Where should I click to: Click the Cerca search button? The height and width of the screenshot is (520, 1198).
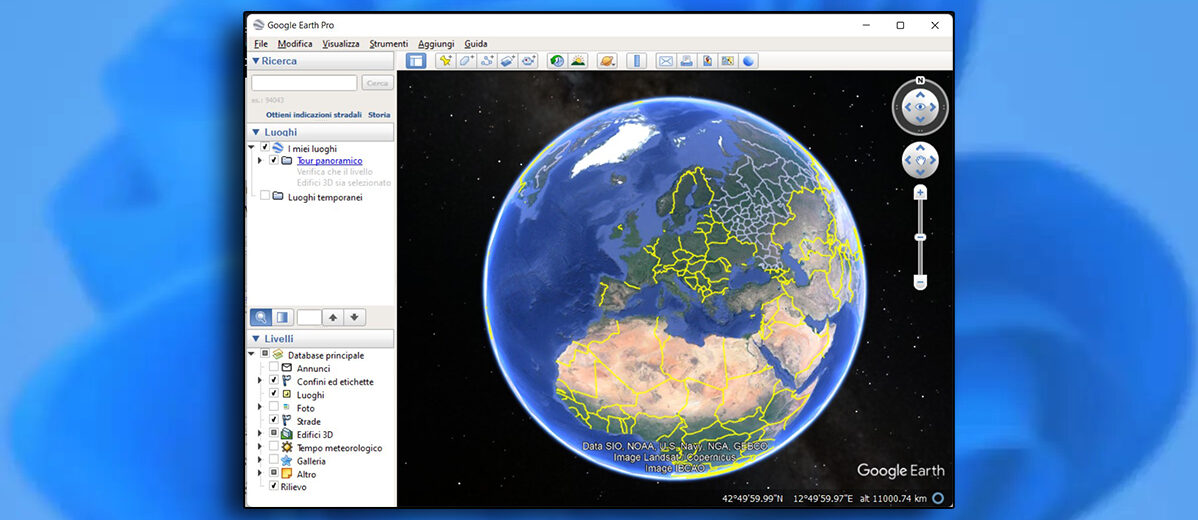377,84
